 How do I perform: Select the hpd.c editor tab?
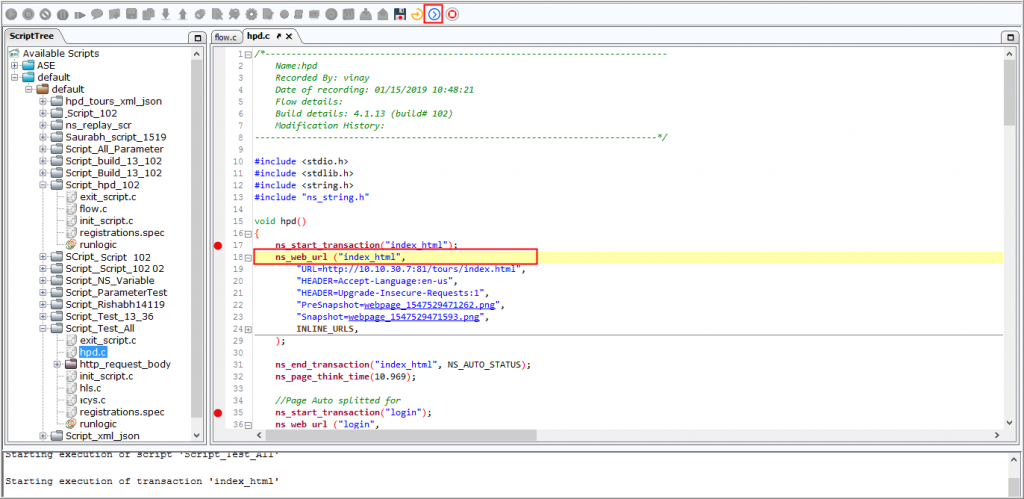259,37
